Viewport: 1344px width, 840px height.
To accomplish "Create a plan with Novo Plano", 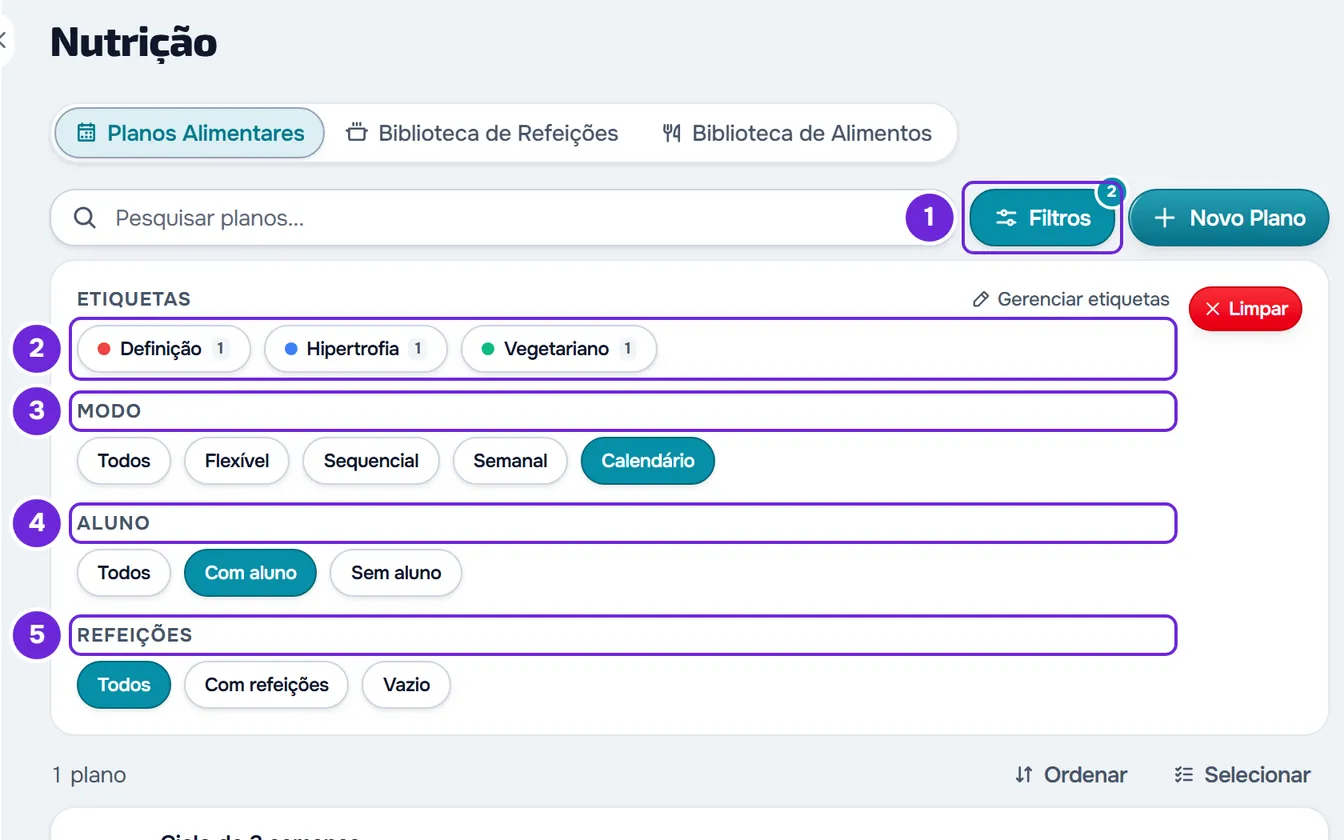I will [1229, 218].
